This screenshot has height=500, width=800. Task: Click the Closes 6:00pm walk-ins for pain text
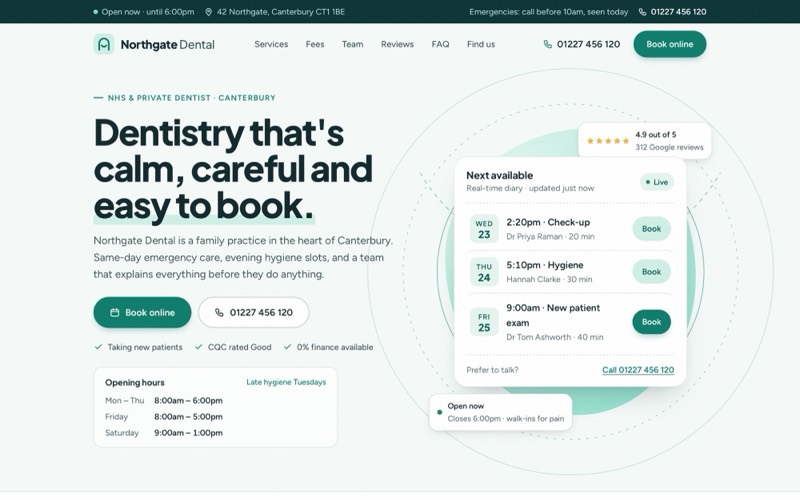coord(506,419)
